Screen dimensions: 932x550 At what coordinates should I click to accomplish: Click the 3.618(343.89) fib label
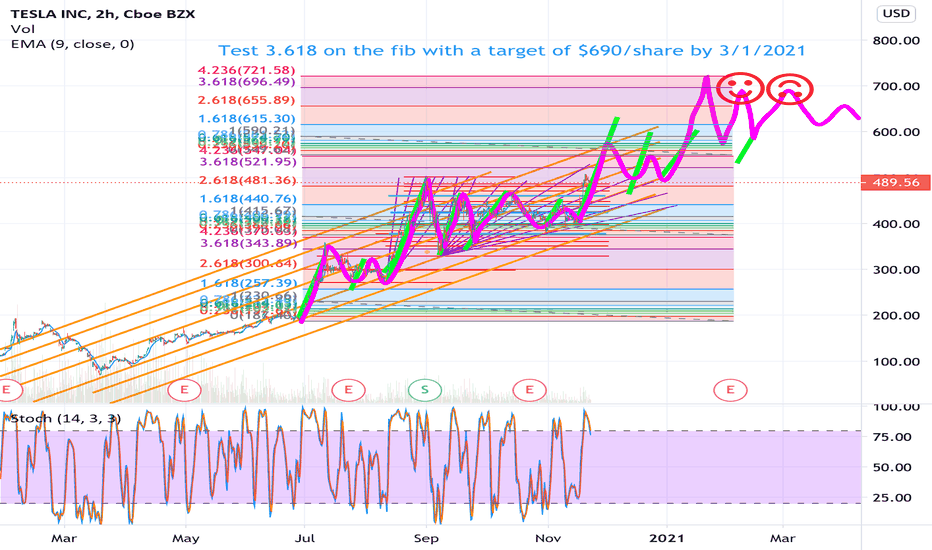248,243
